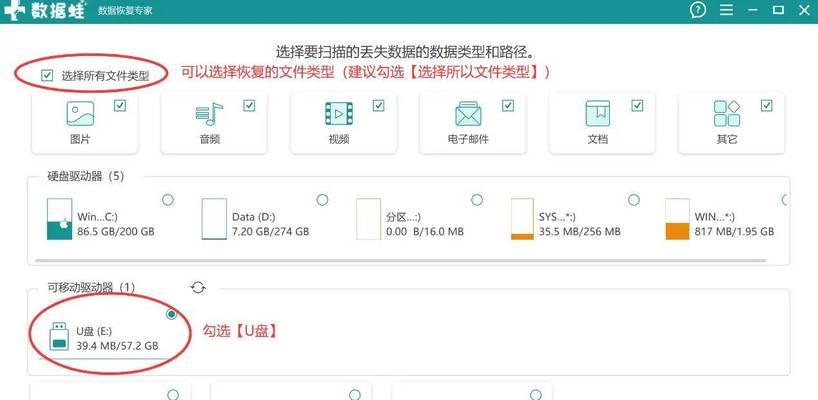Screen dimensions: 818x400
Task: Click the 分区 16.0 MB drive icon
Action: pos(368,219)
